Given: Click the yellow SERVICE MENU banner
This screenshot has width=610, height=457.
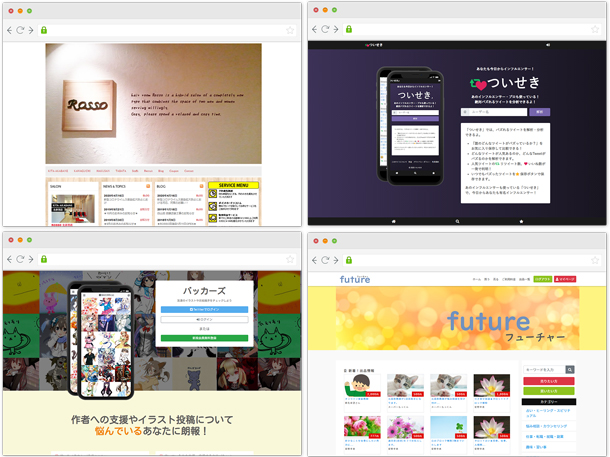Looking at the screenshot, I should [x=233, y=185].
